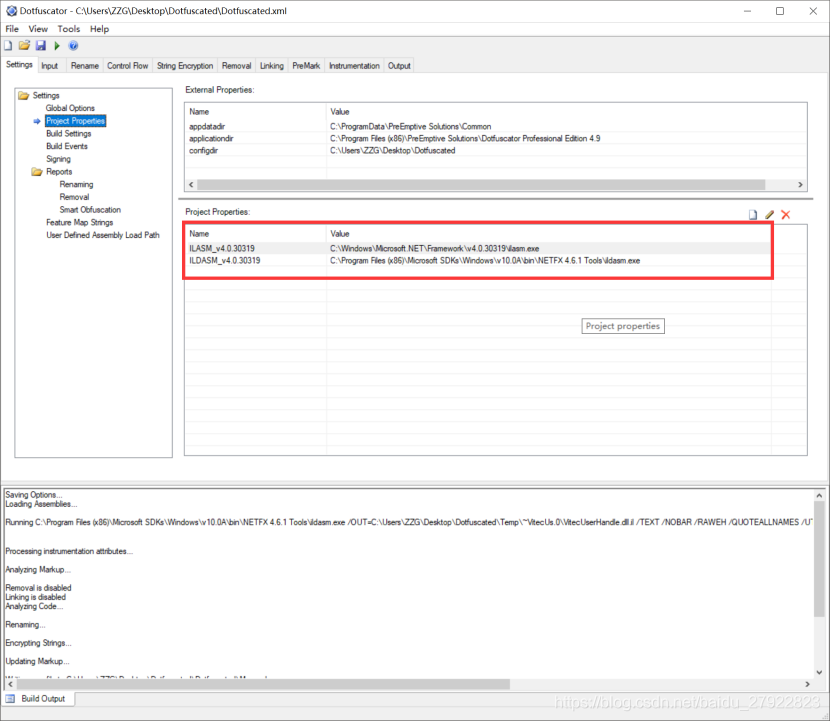Select the Settings root tree node
Viewport: 830px width, 721px height.
click(x=46, y=95)
